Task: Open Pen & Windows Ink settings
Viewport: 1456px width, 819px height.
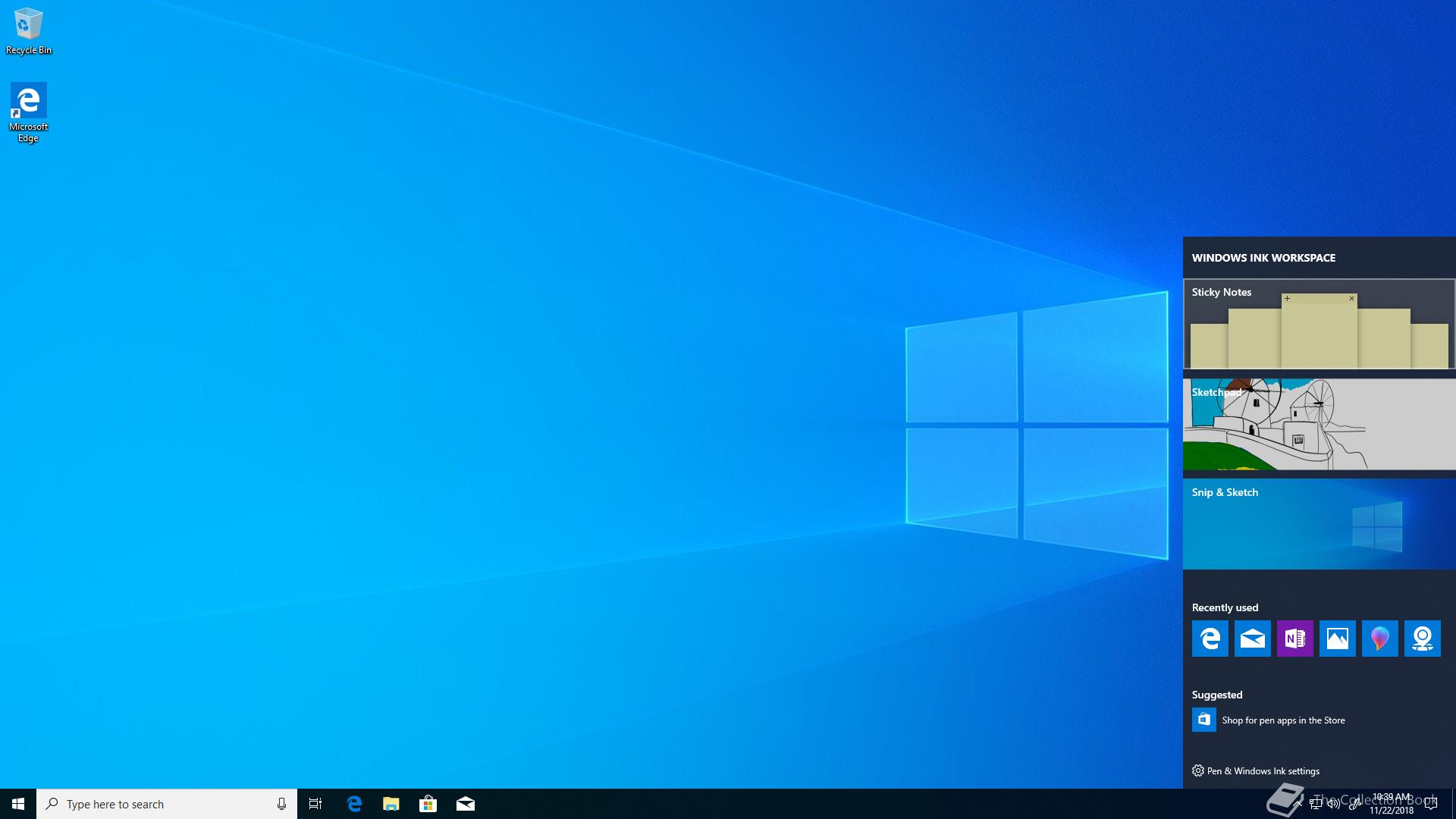Action: [x=1263, y=771]
